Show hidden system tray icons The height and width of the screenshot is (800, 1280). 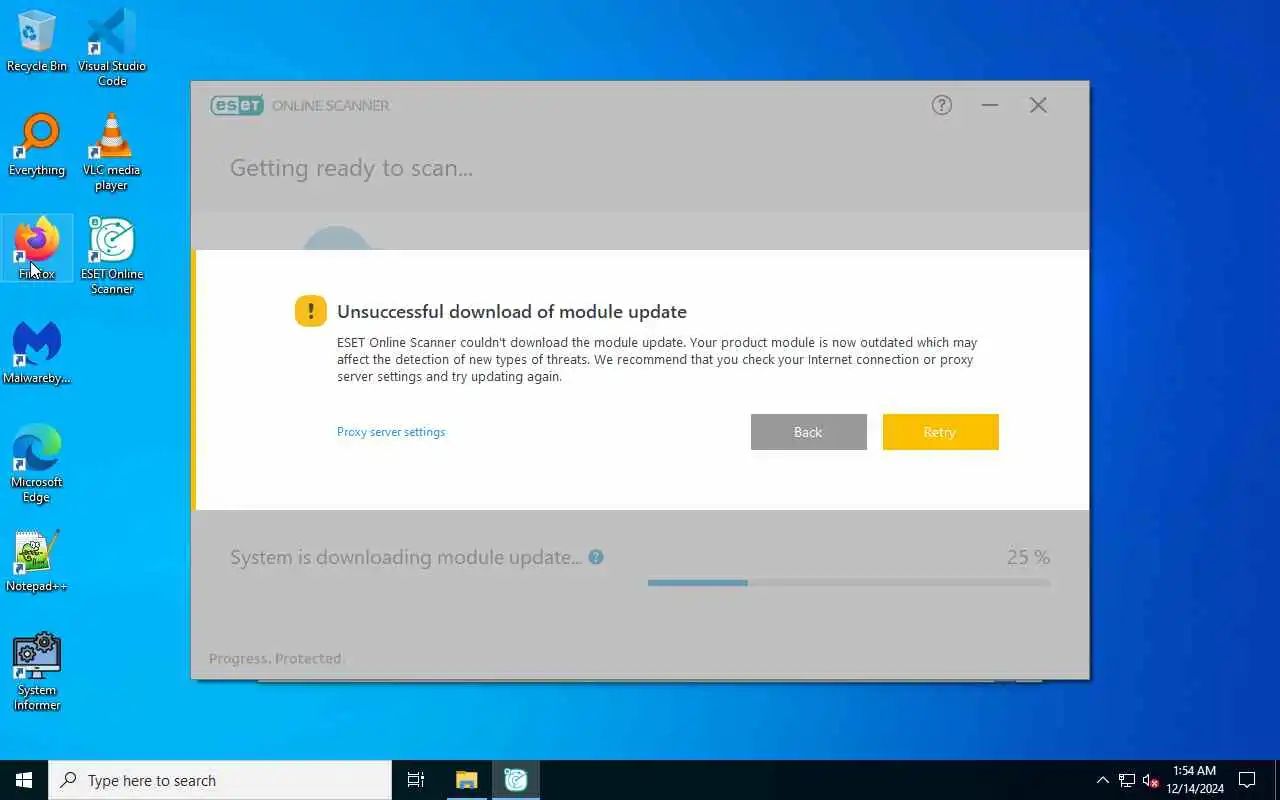pos(1102,780)
